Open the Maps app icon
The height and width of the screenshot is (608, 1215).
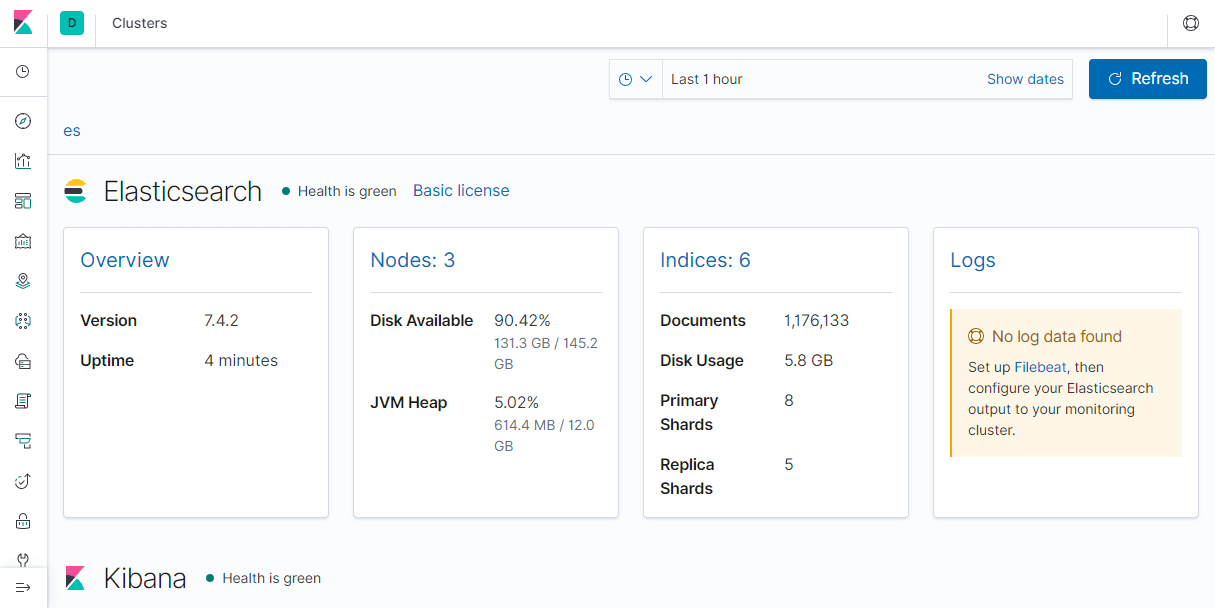tap(23, 281)
